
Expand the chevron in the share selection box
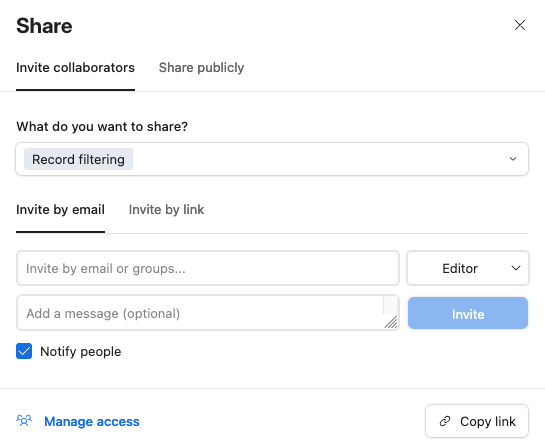[513, 159]
